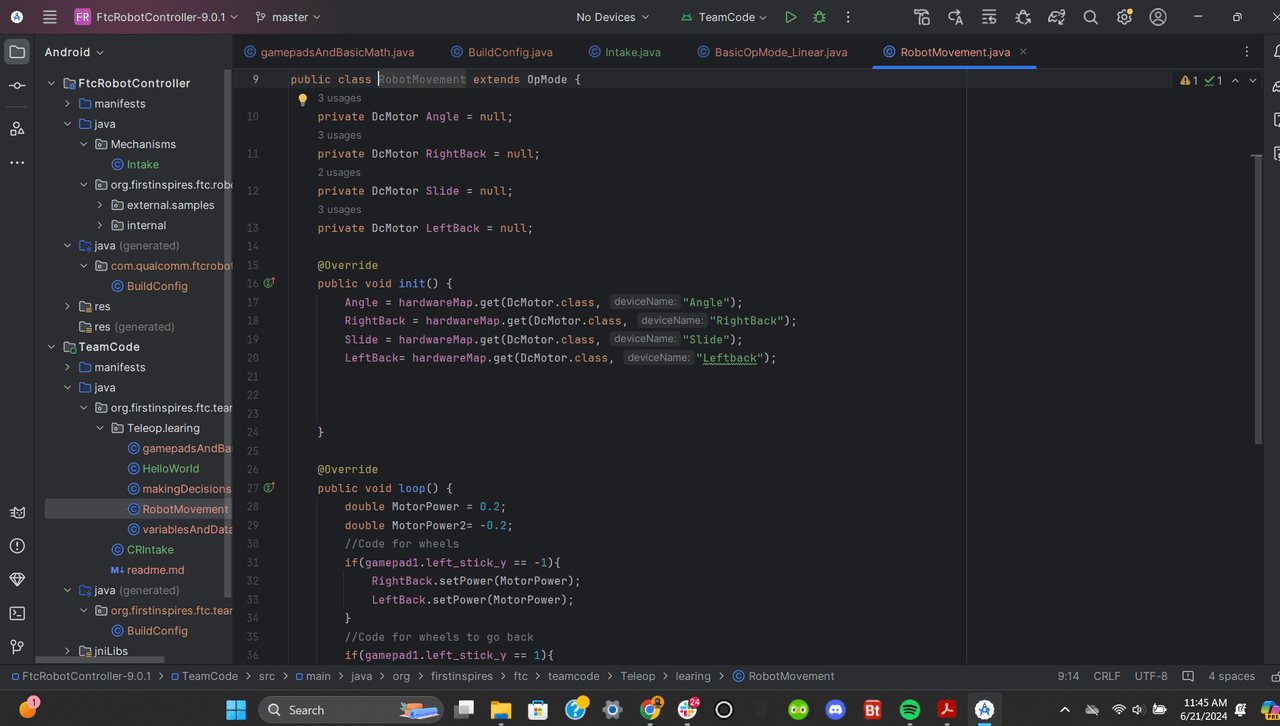
Task: Open the Terminal tool window
Action: coord(17,613)
